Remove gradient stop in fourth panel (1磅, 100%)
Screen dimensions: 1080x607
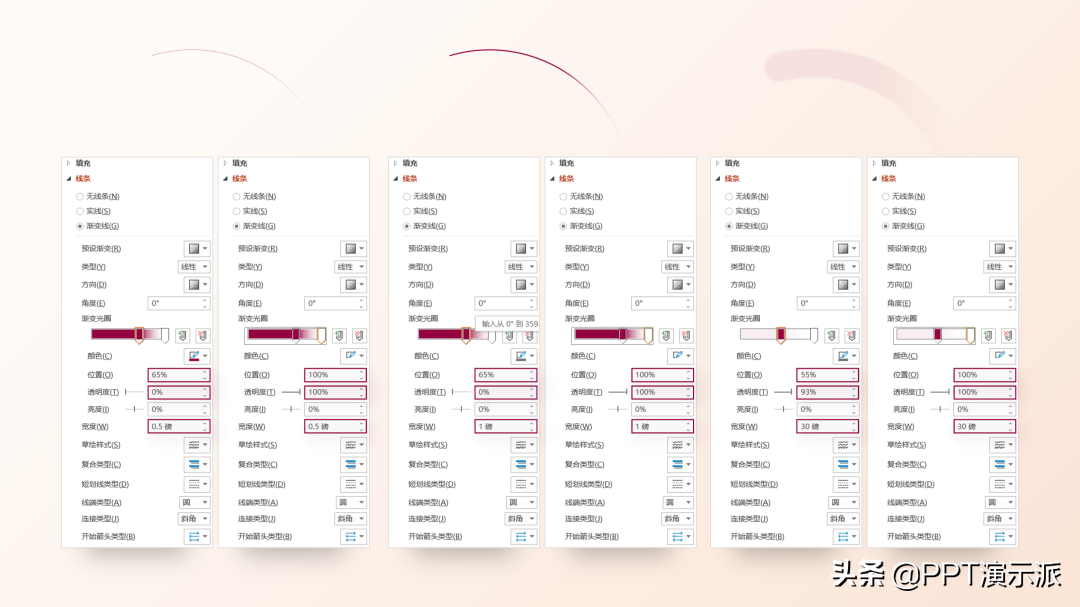point(686,336)
